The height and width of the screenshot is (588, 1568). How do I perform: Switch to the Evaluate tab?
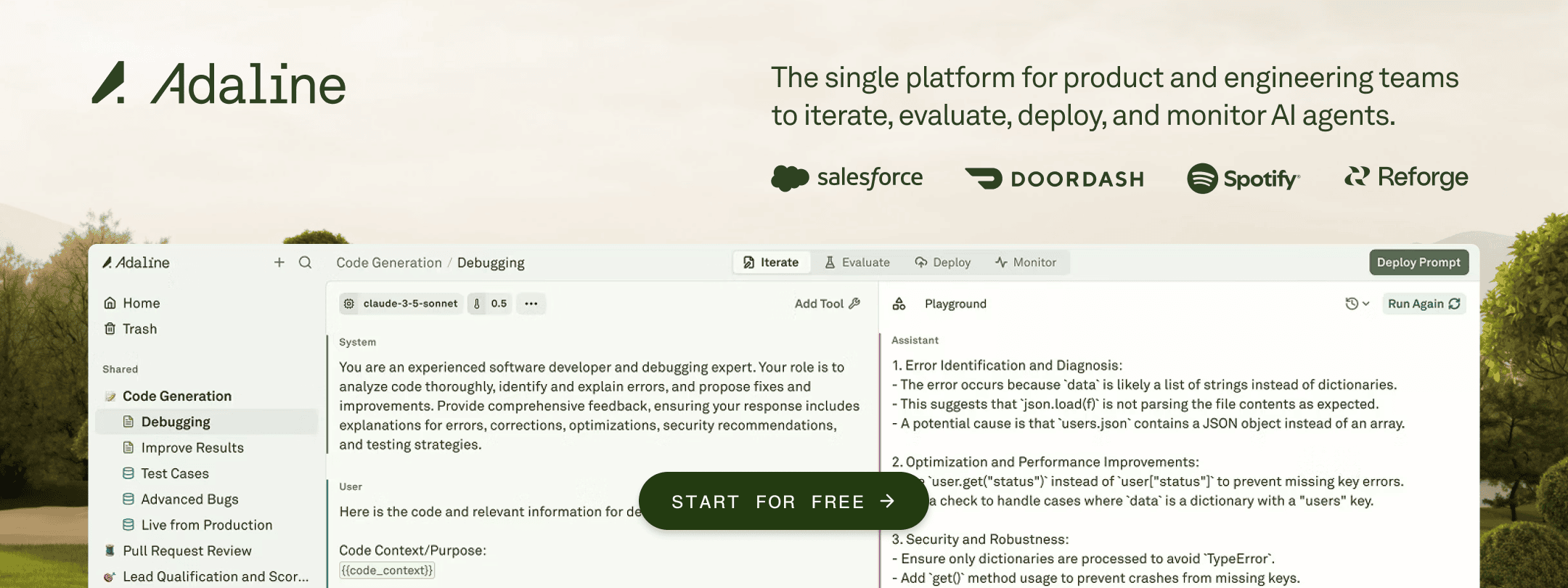(x=857, y=262)
